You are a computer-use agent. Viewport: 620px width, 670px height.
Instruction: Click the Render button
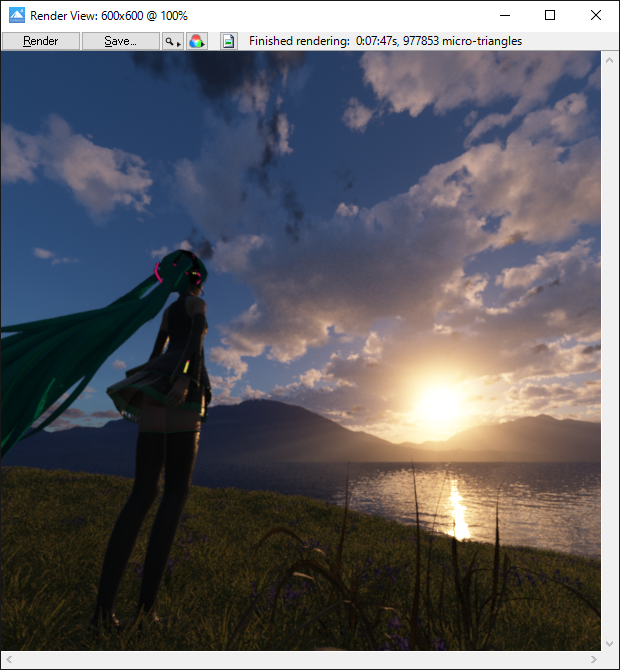(41, 41)
